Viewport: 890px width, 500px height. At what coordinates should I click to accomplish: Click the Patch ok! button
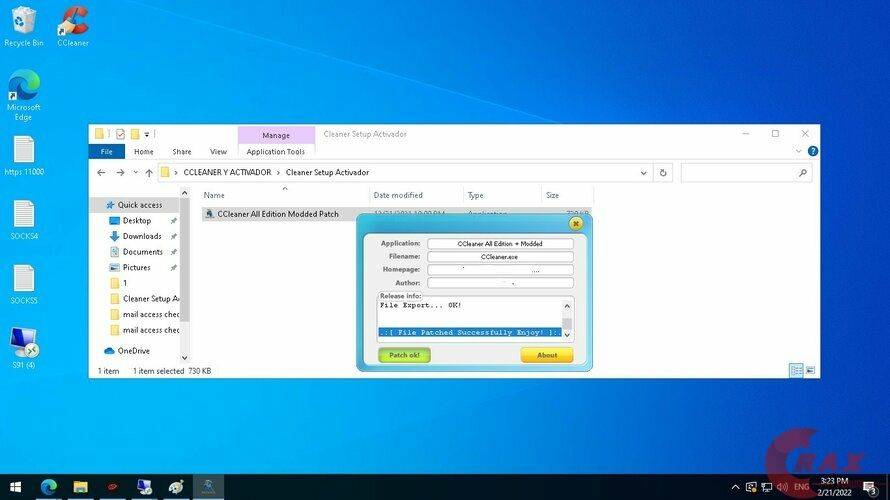pos(405,355)
